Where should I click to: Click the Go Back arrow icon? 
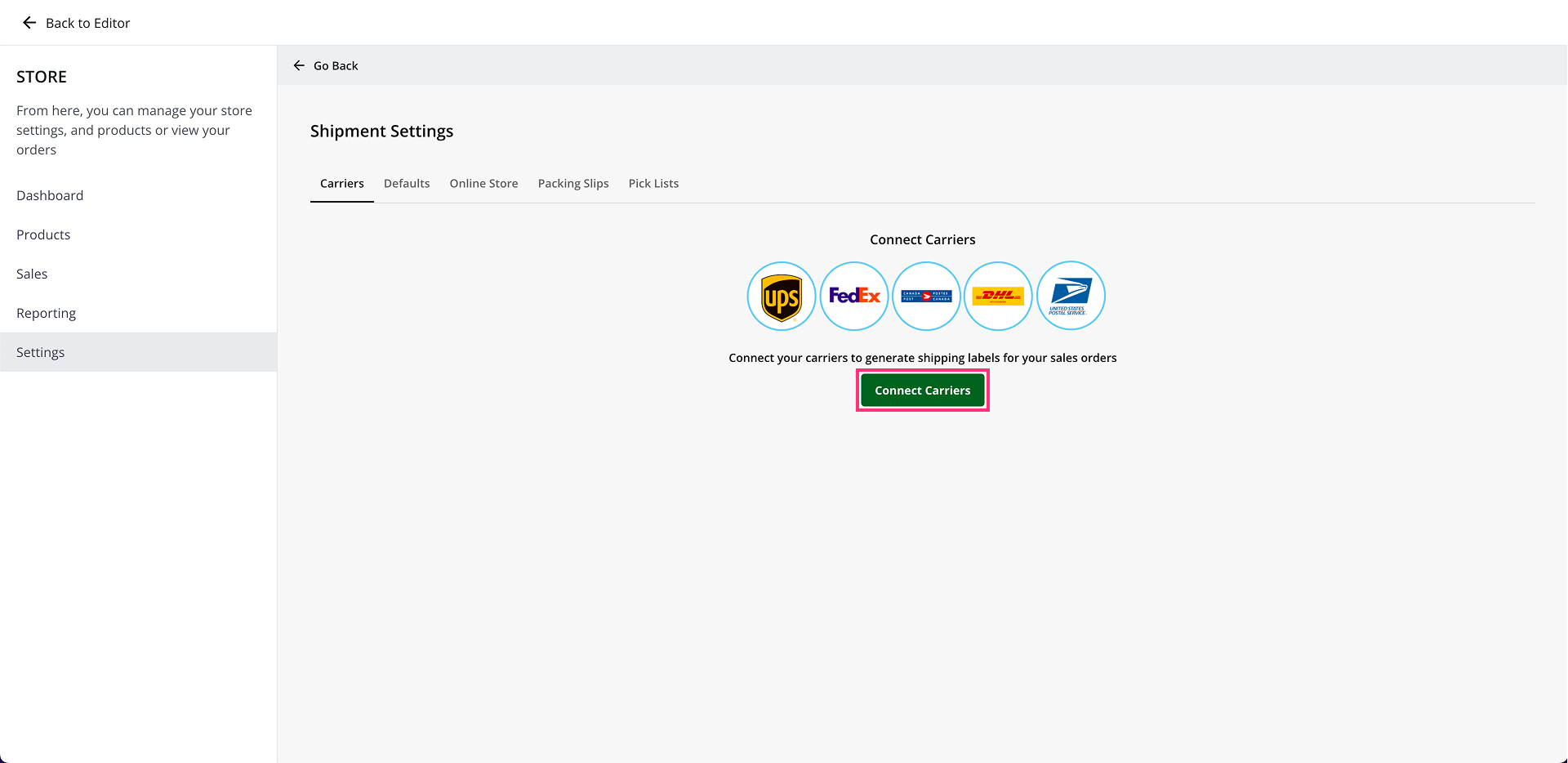tap(299, 65)
